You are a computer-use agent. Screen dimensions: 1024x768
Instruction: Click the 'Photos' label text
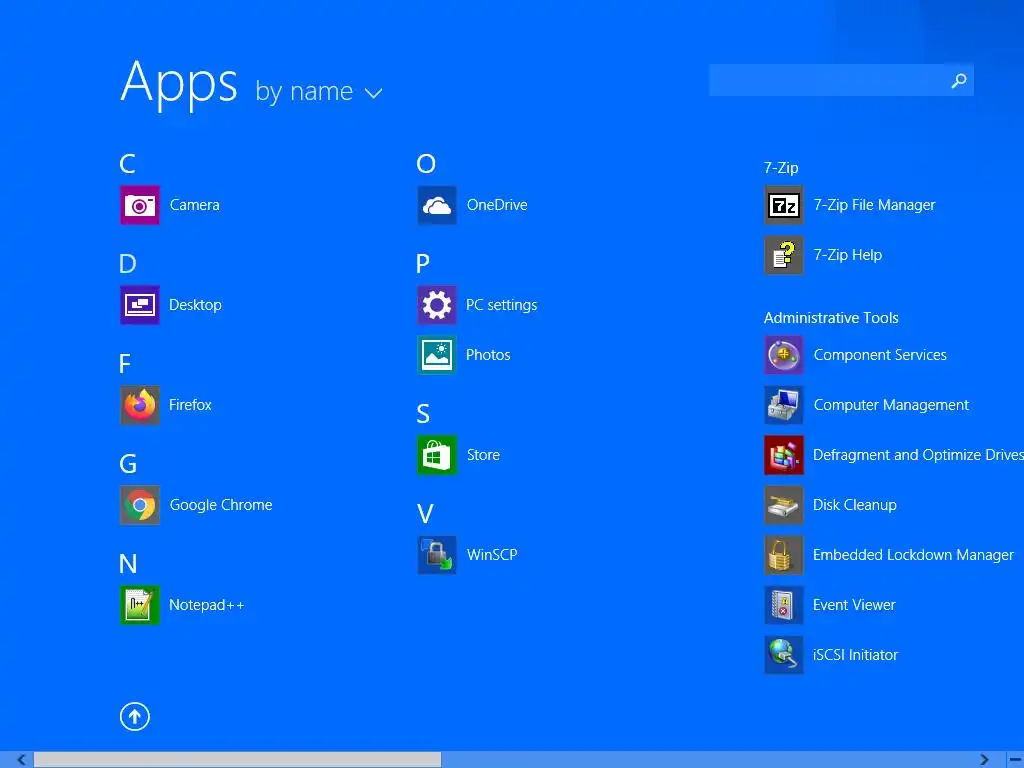point(488,355)
